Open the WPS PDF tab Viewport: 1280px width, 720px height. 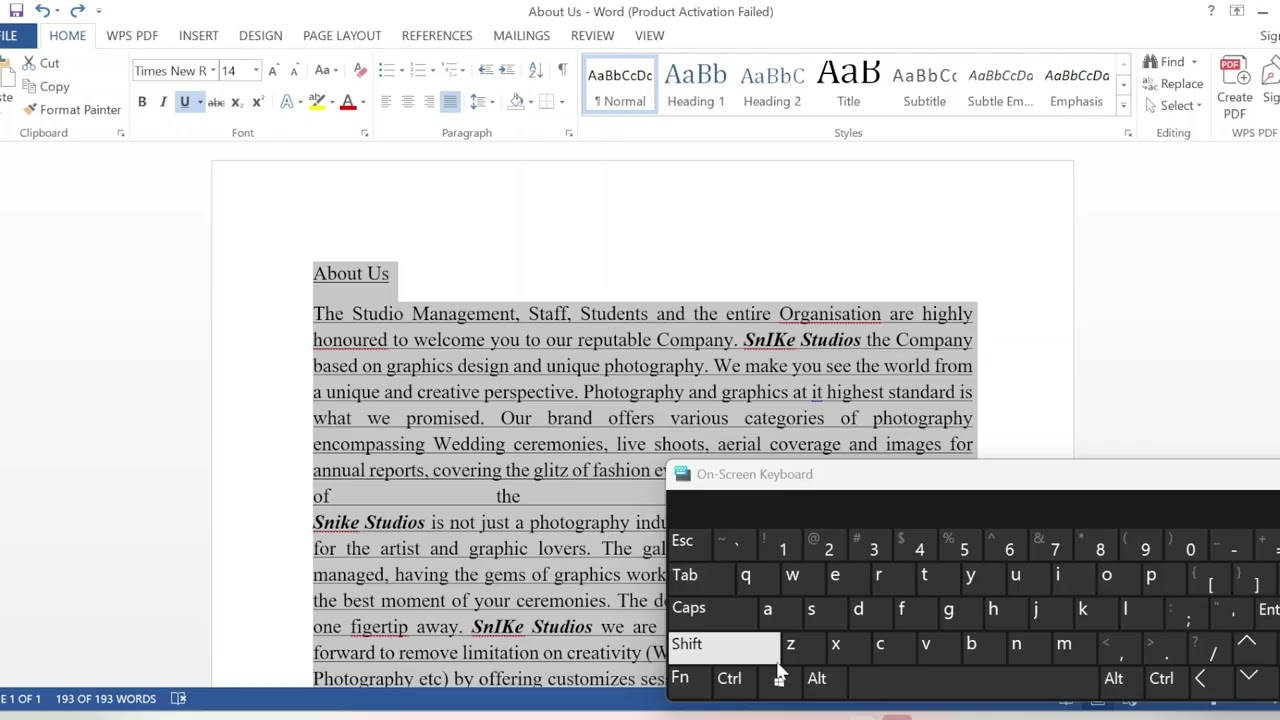coord(132,36)
